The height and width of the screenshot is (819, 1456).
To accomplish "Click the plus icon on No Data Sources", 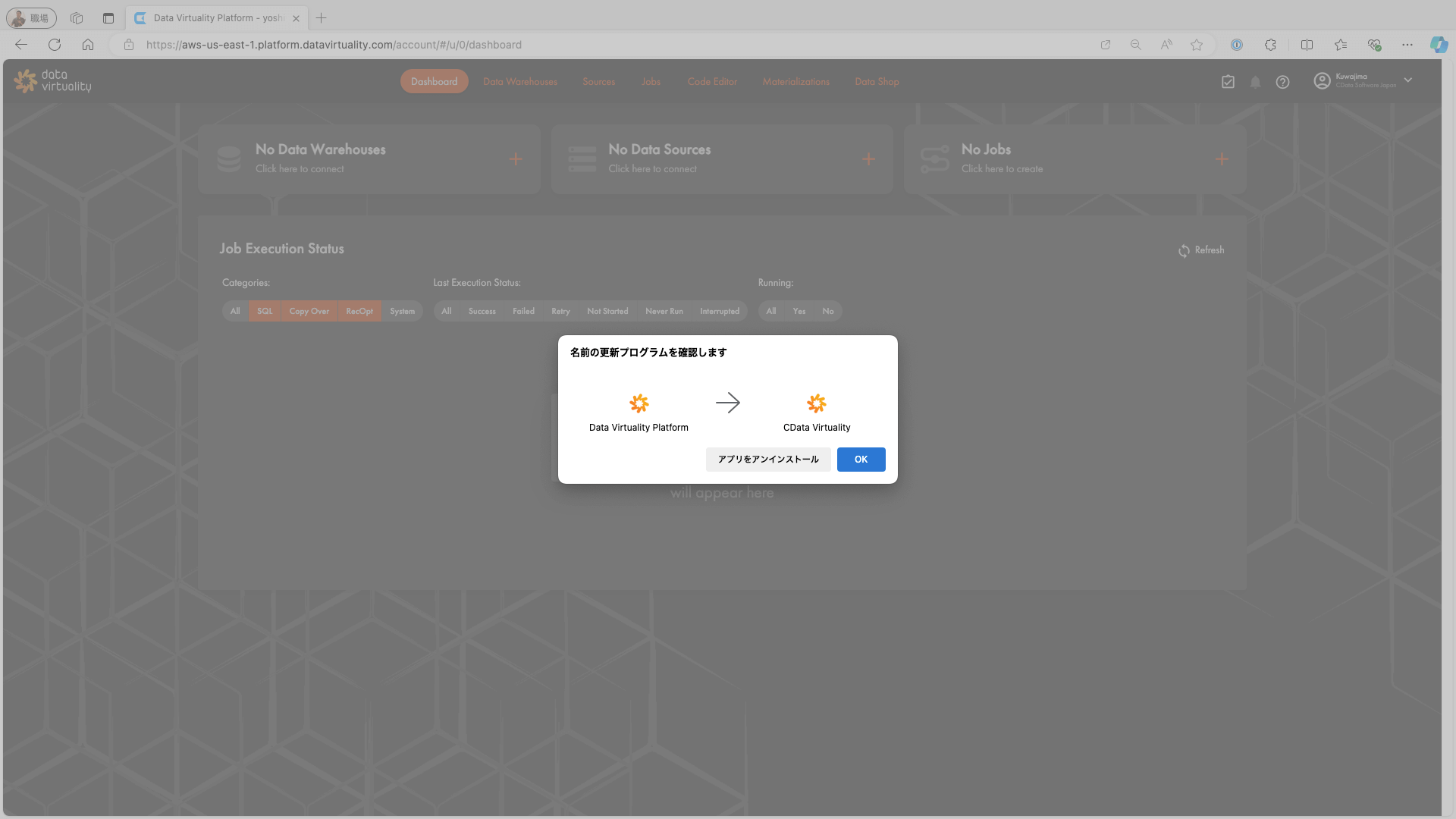I will coord(868,159).
